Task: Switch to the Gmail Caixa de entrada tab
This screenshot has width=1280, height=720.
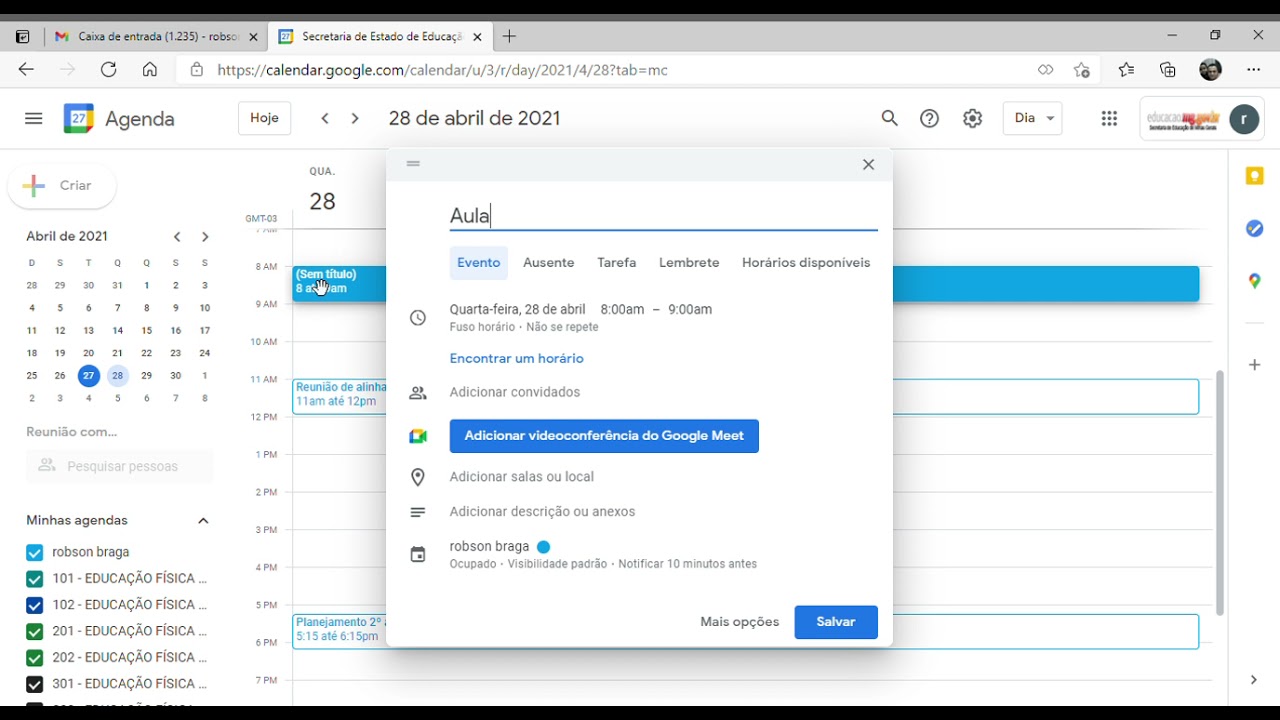Action: coord(156,37)
